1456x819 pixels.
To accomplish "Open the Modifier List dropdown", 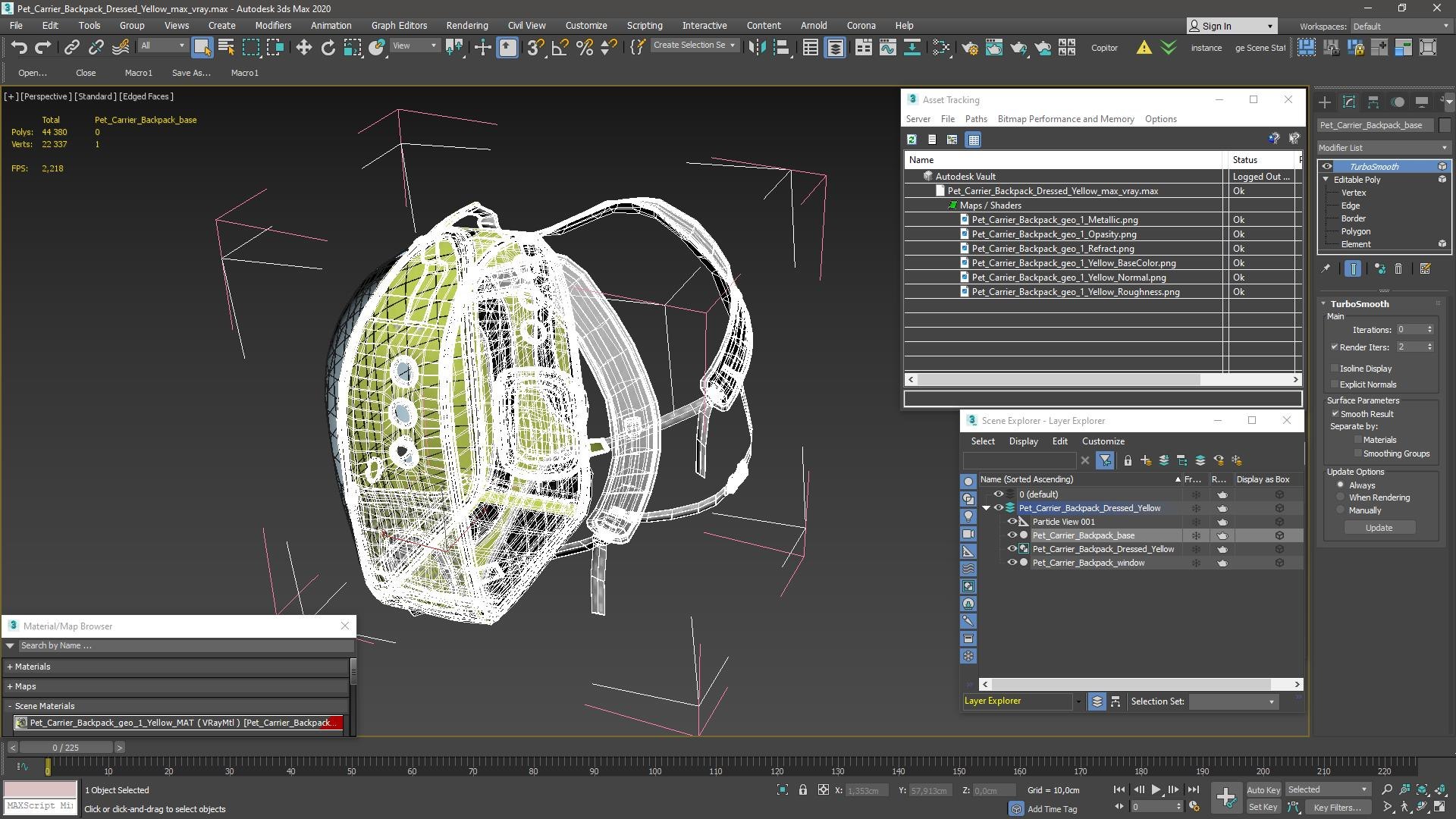I will coord(1383,148).
